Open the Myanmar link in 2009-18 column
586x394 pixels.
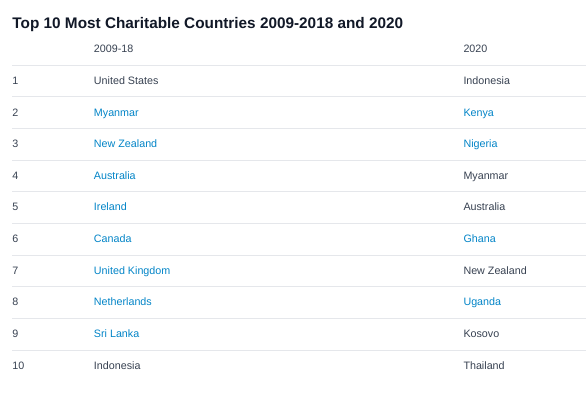[x=116, y=113]
